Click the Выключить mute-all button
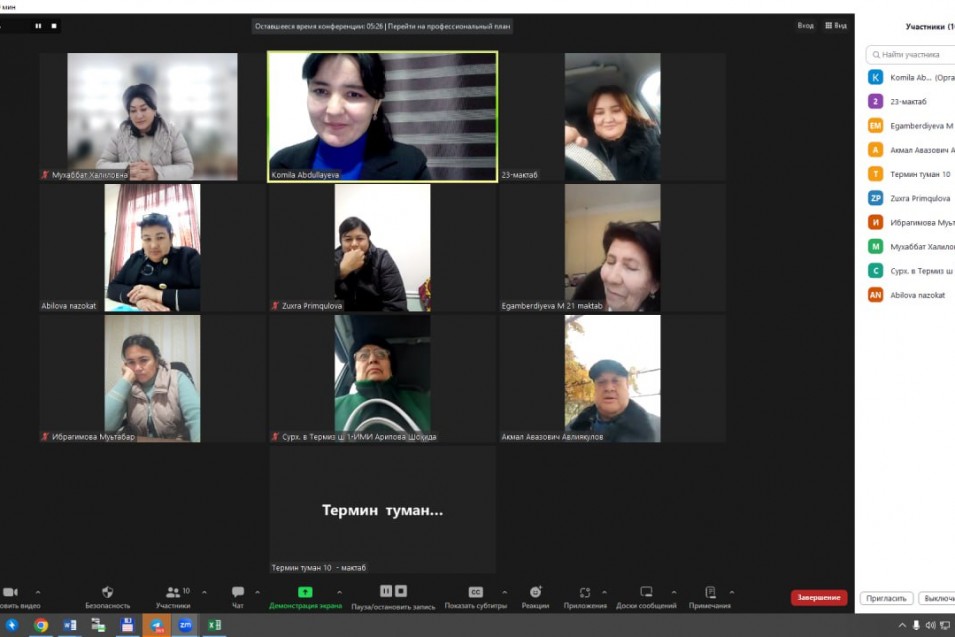The width and height of the screenshot is (955, 637). (937, 599)
